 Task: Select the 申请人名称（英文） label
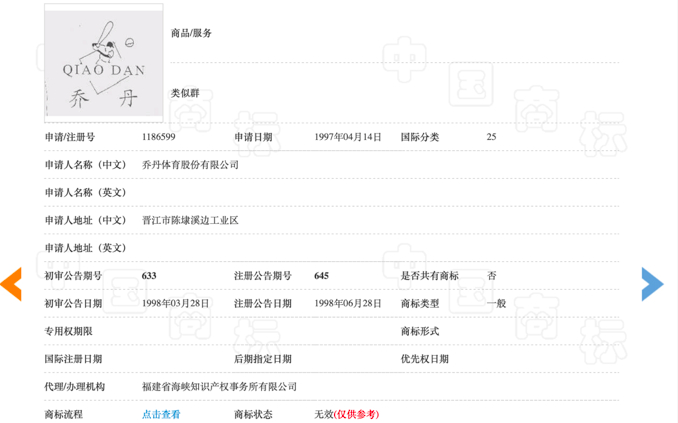[x=86, y=192]
